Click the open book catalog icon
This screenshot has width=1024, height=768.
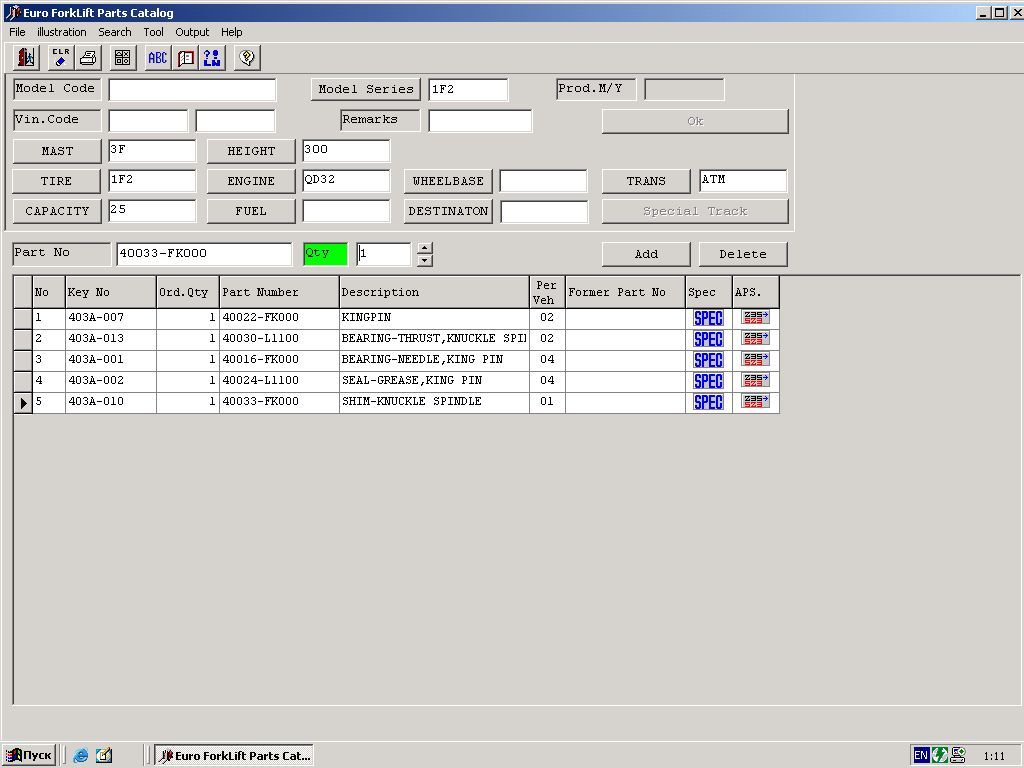(x=185, y=58)
